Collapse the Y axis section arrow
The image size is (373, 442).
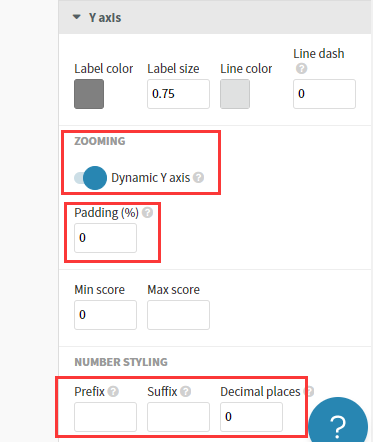pos(77,17)
